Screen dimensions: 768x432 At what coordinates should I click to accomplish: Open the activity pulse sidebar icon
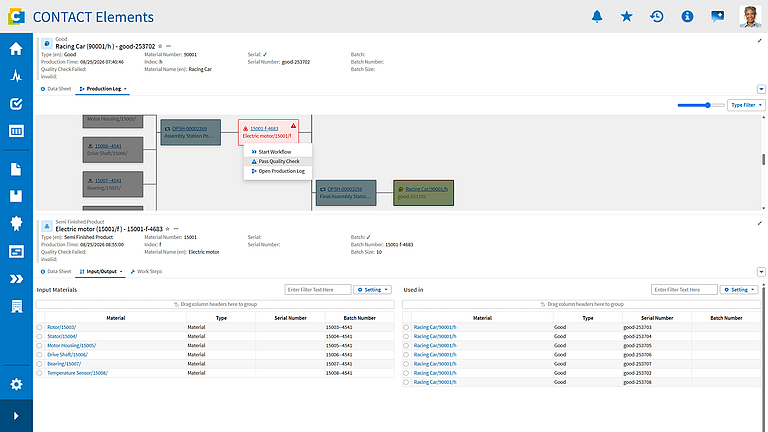[16, 76]
